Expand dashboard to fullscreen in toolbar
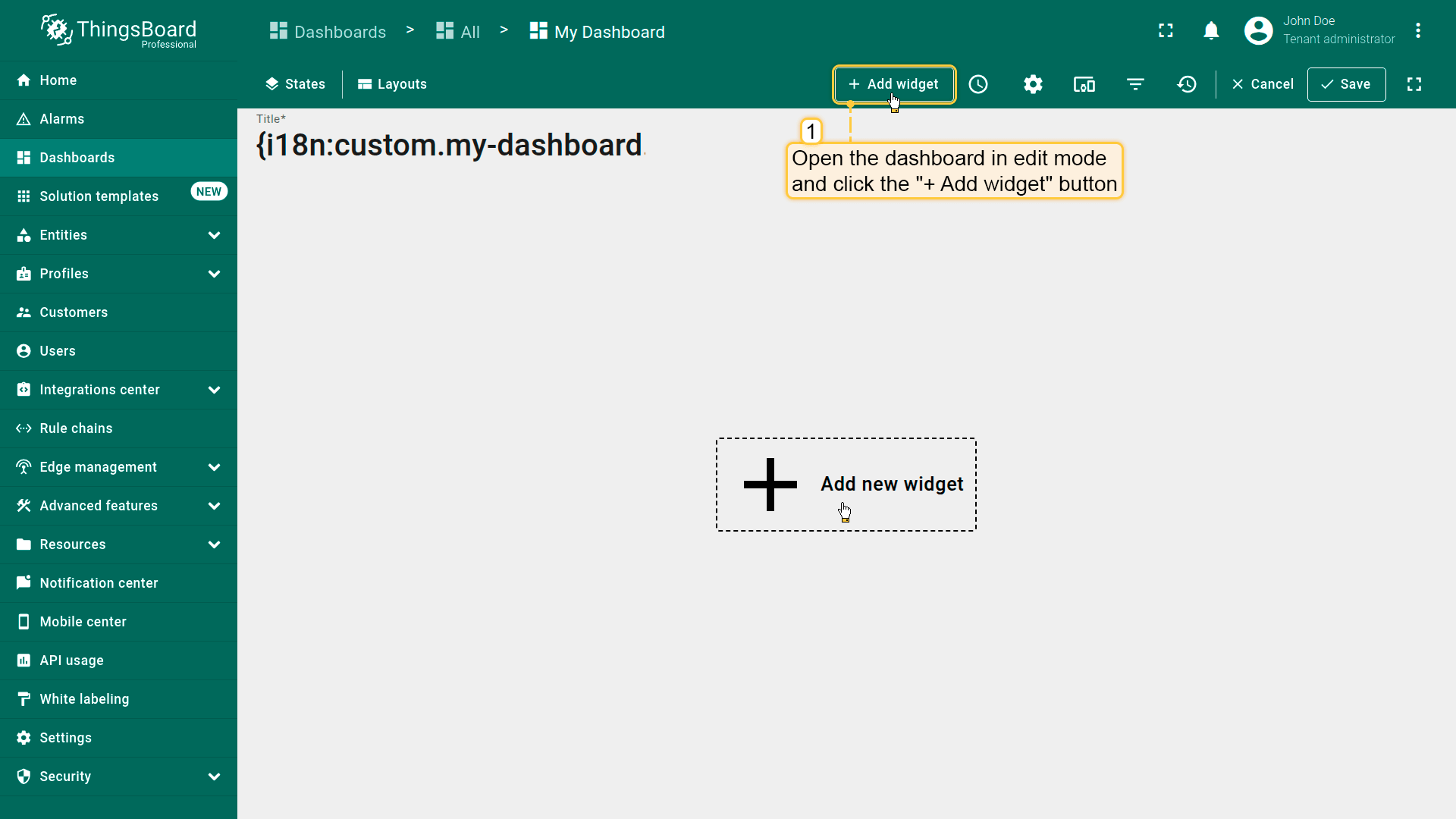 (1414, 84)
